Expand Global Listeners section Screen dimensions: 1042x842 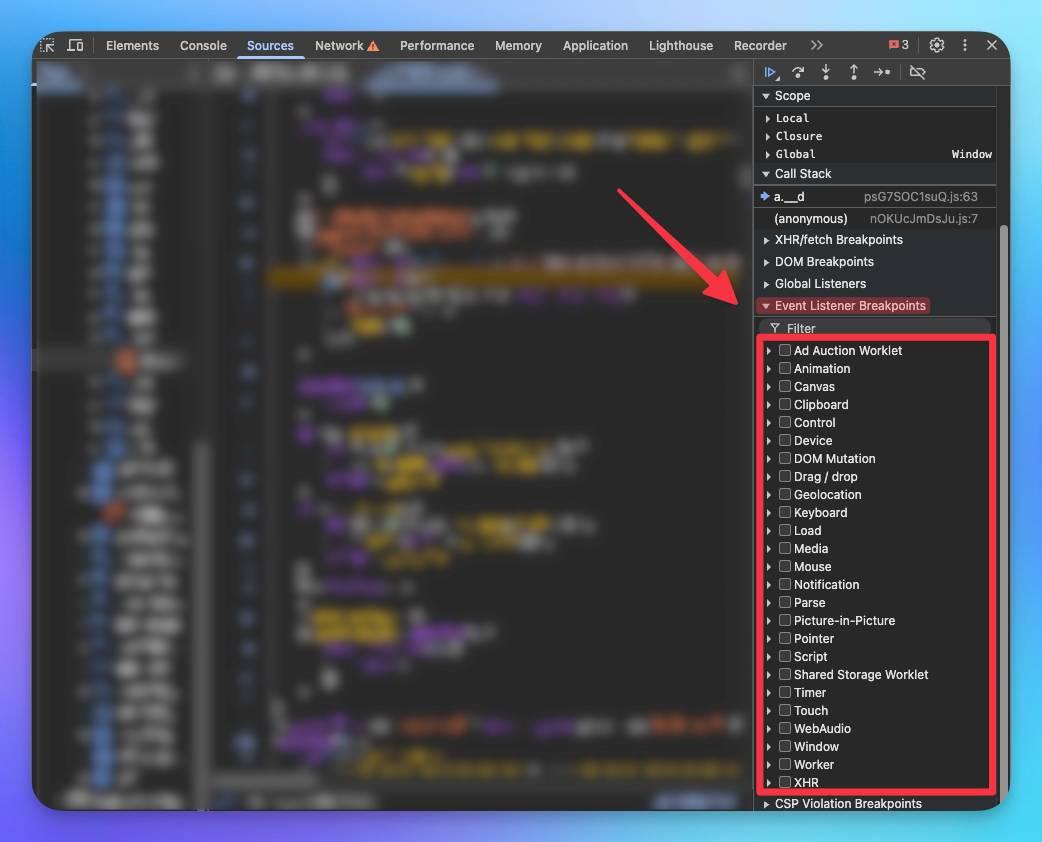[766, 284]
